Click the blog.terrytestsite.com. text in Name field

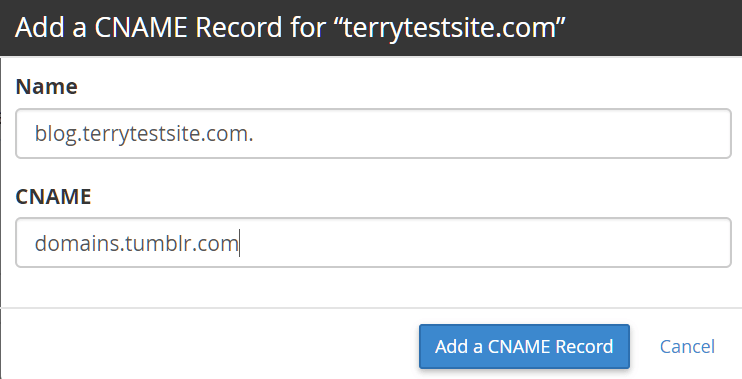pos(144,134)
